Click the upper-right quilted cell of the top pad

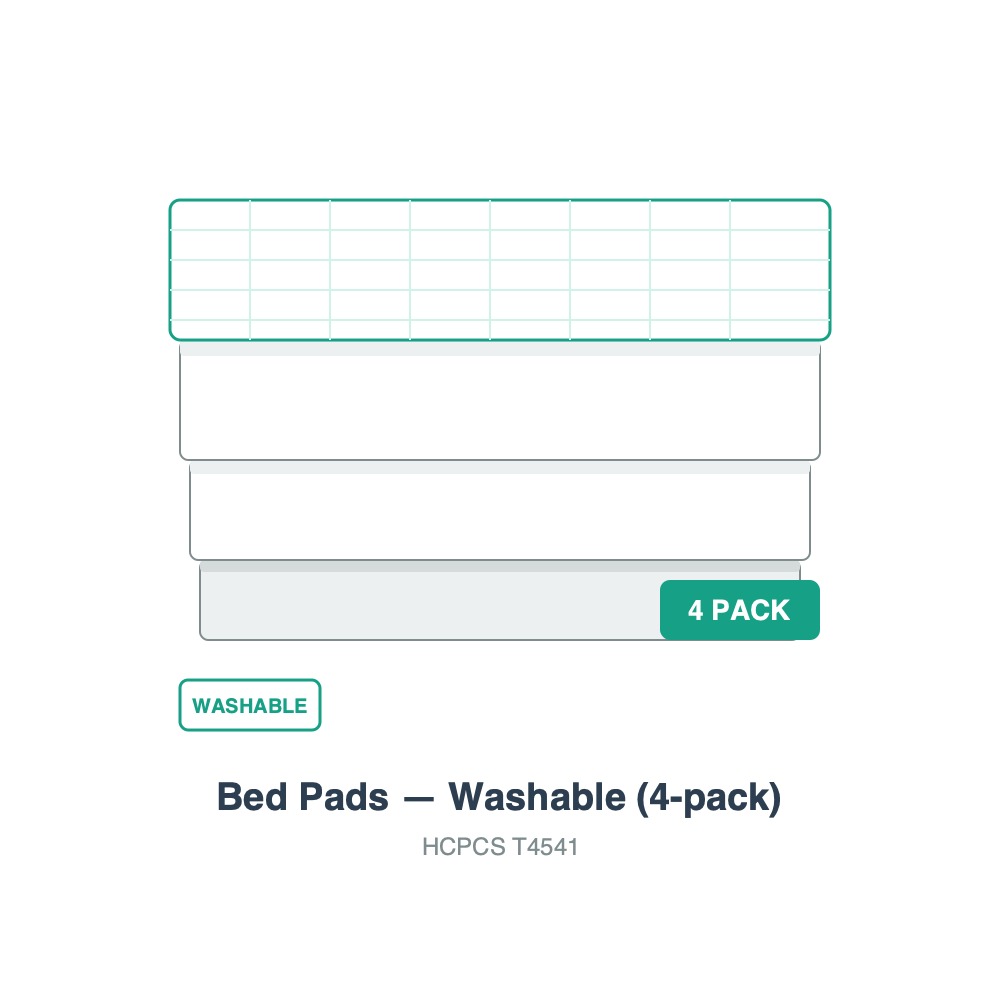pos(779,215)
